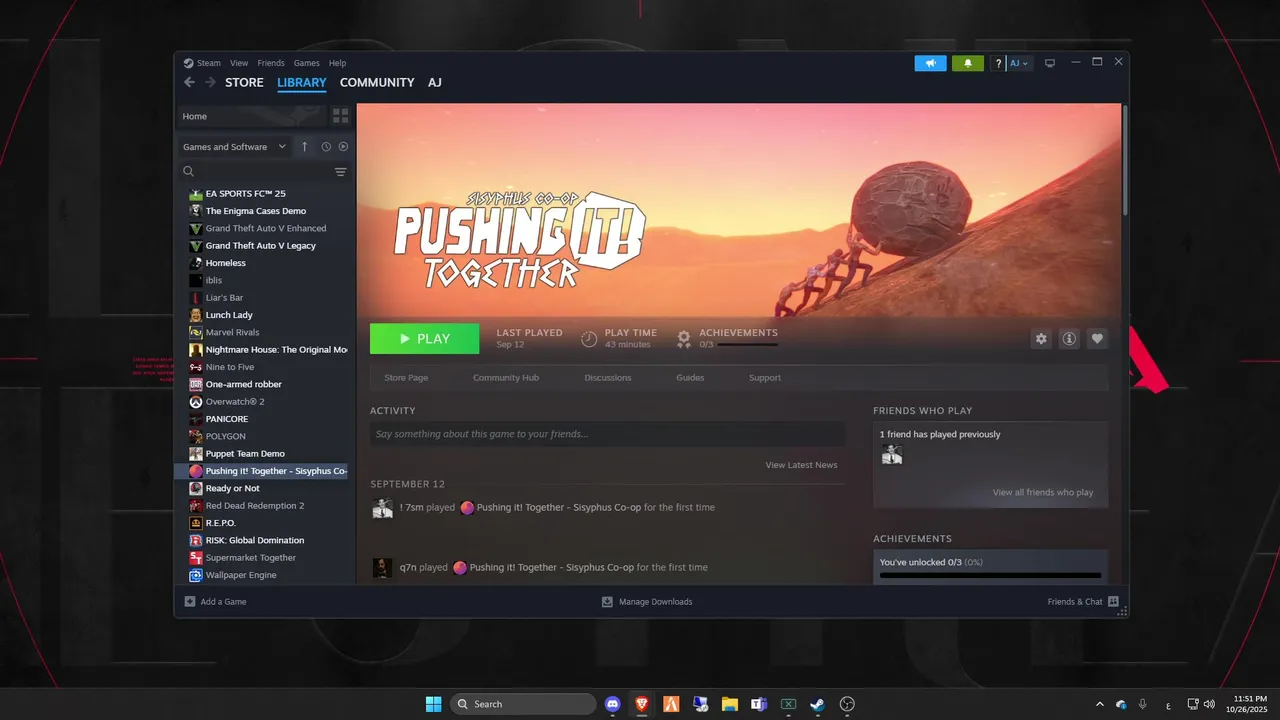Open the Games menu
The image size is (1280, 720).
click(307, 63)
